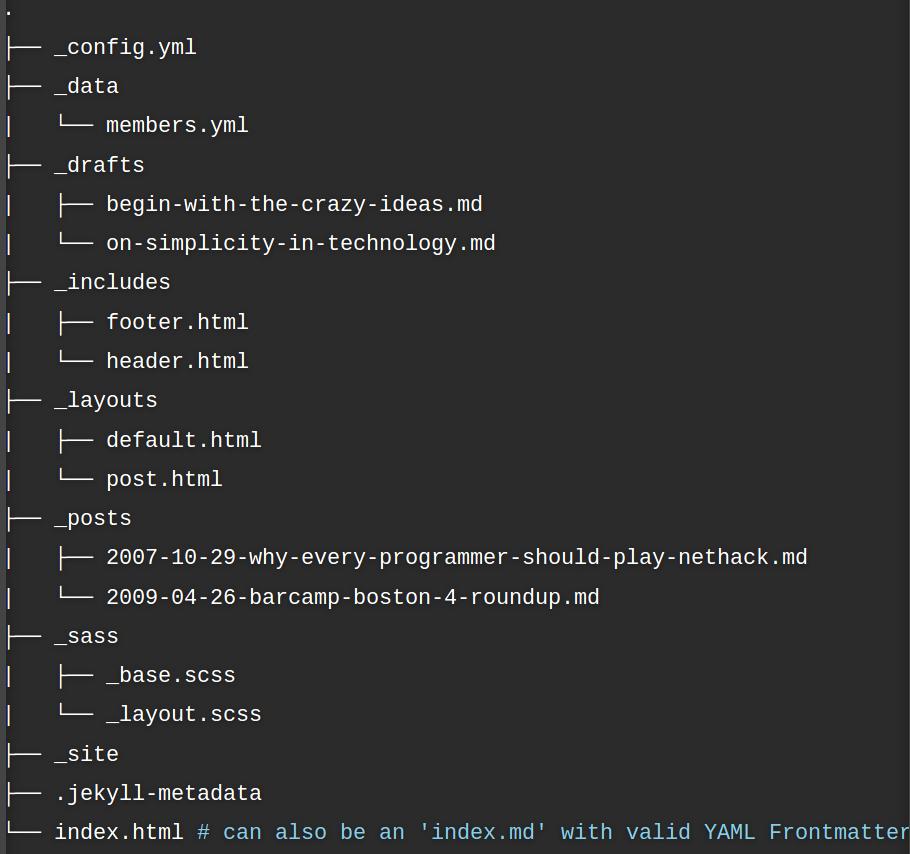Click header.html in the includes list

tap(177, 361)
